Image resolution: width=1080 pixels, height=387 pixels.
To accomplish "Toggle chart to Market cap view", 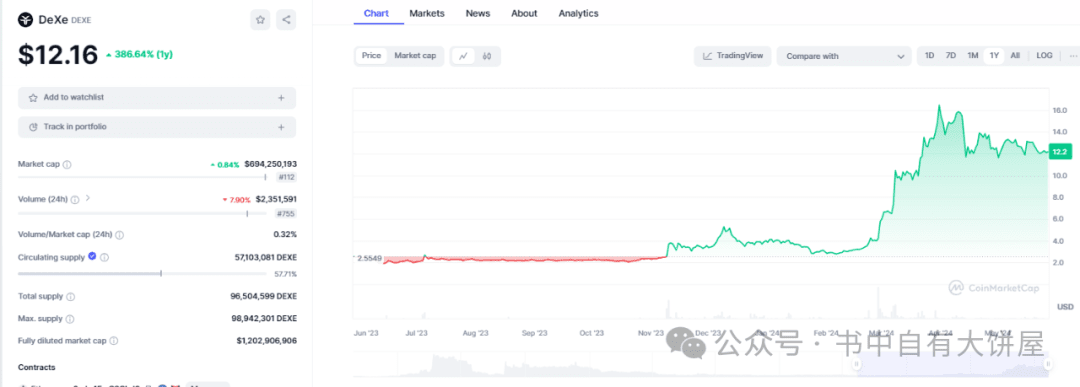I will coord(415,56).
